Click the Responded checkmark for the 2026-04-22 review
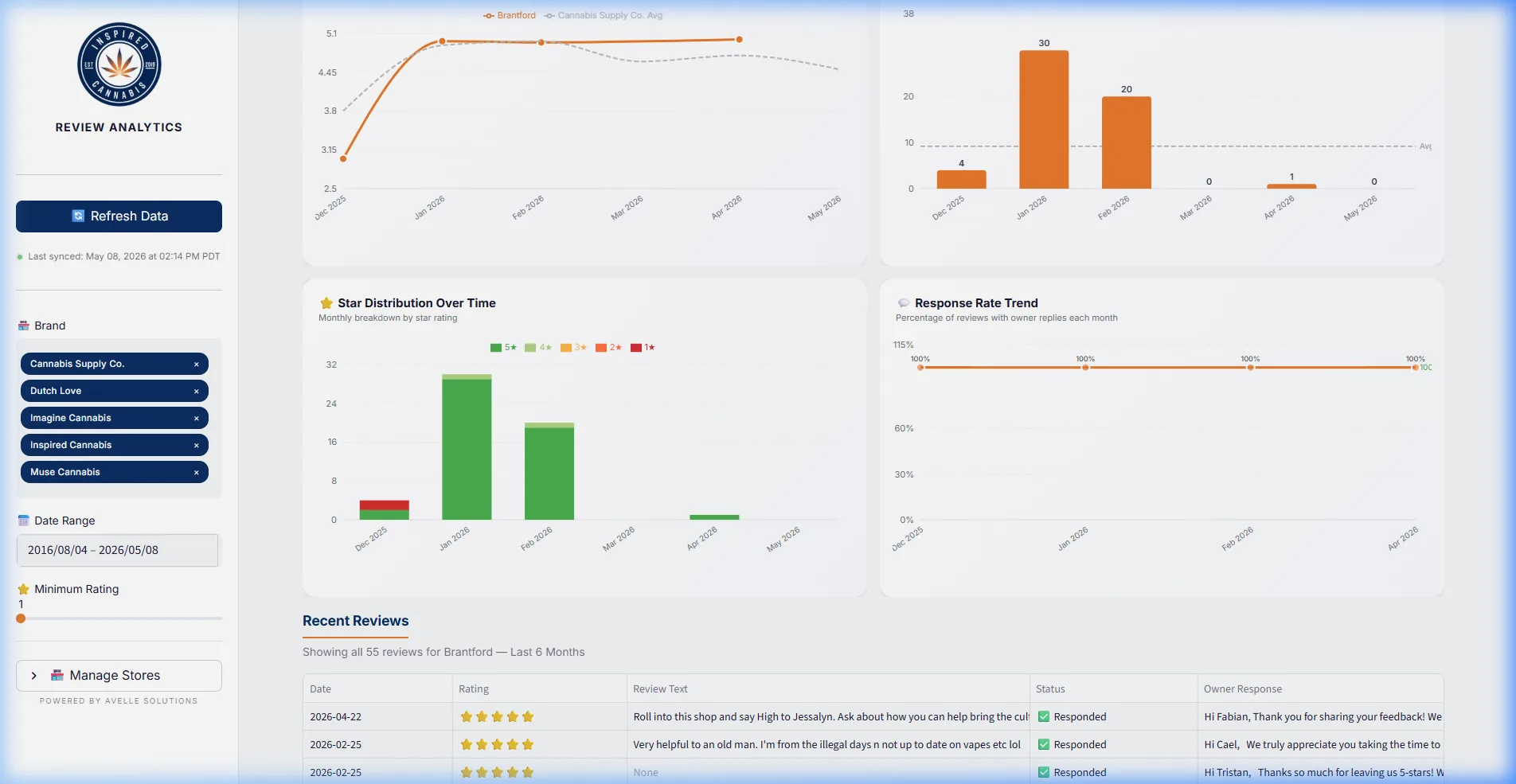This screenshot has height=784, width=1516. (1044, 717)
